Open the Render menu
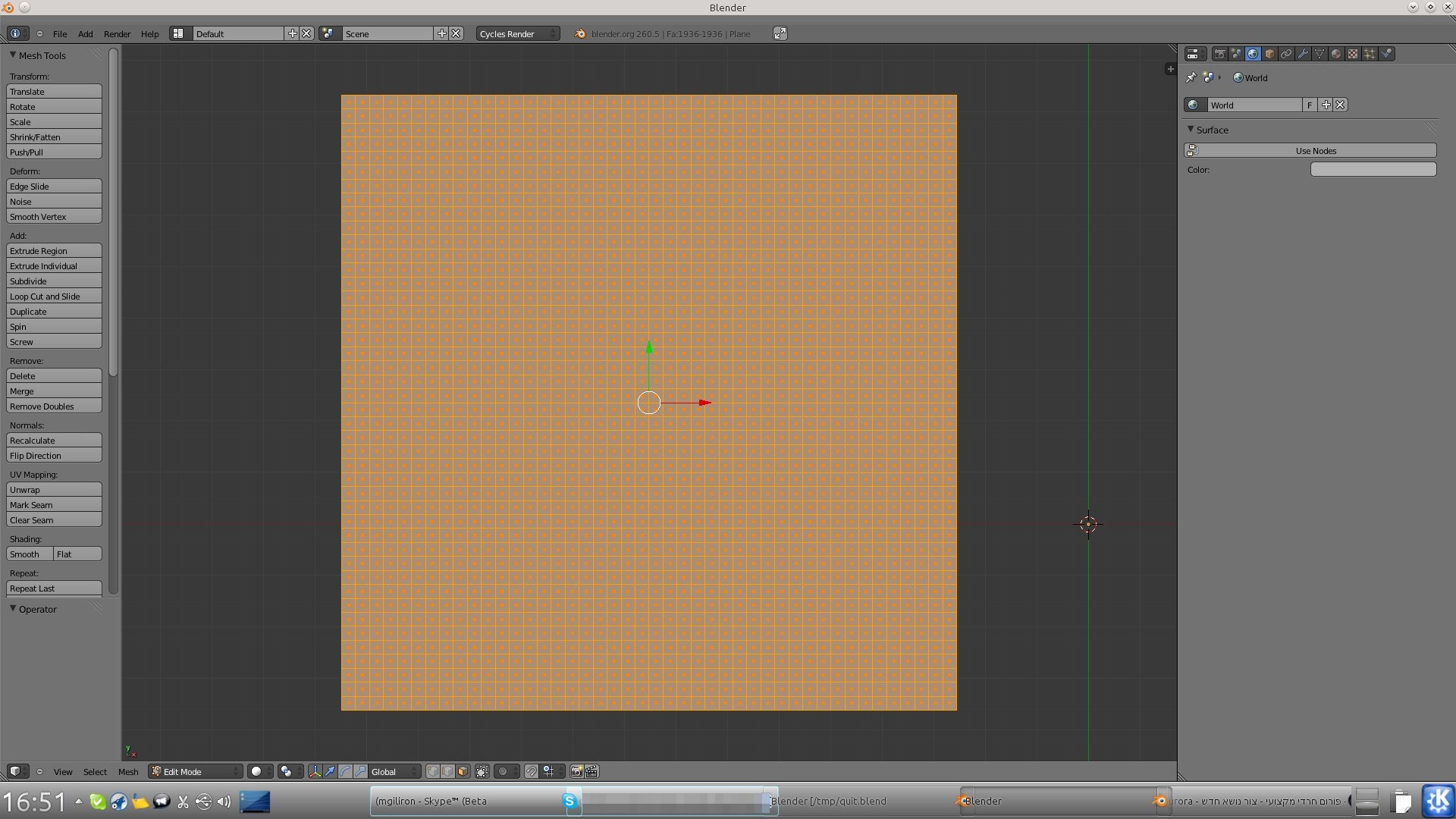This screenshot has height=819, width=1456. click(117, 33)
